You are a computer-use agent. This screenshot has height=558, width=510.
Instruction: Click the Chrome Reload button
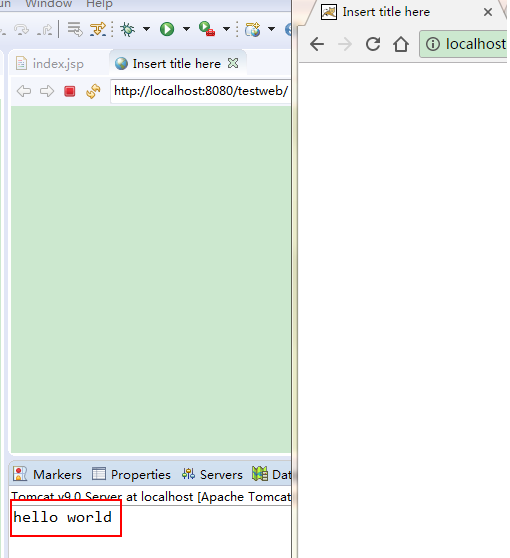pyautogui.click(x=373, y=44)
